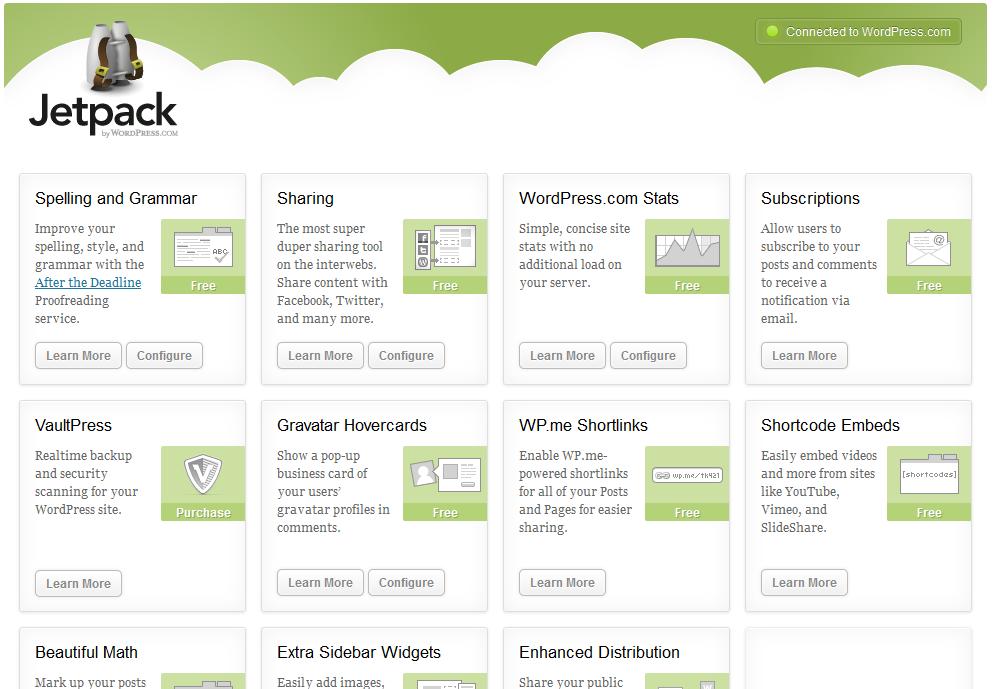Configure the WordPress.com Stats module

[x=648, y=356]
